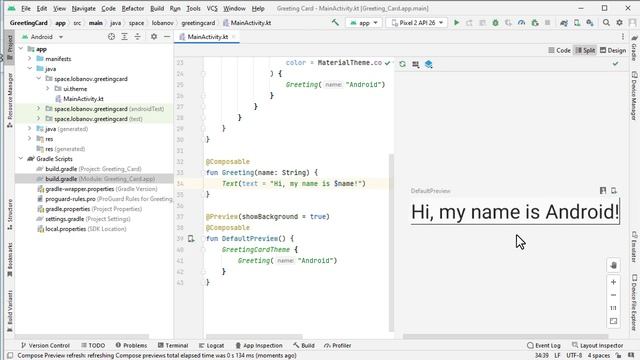Screen dimensions: 640x360
Task: Open the Terminal tool window
Action: click(173, 345)
